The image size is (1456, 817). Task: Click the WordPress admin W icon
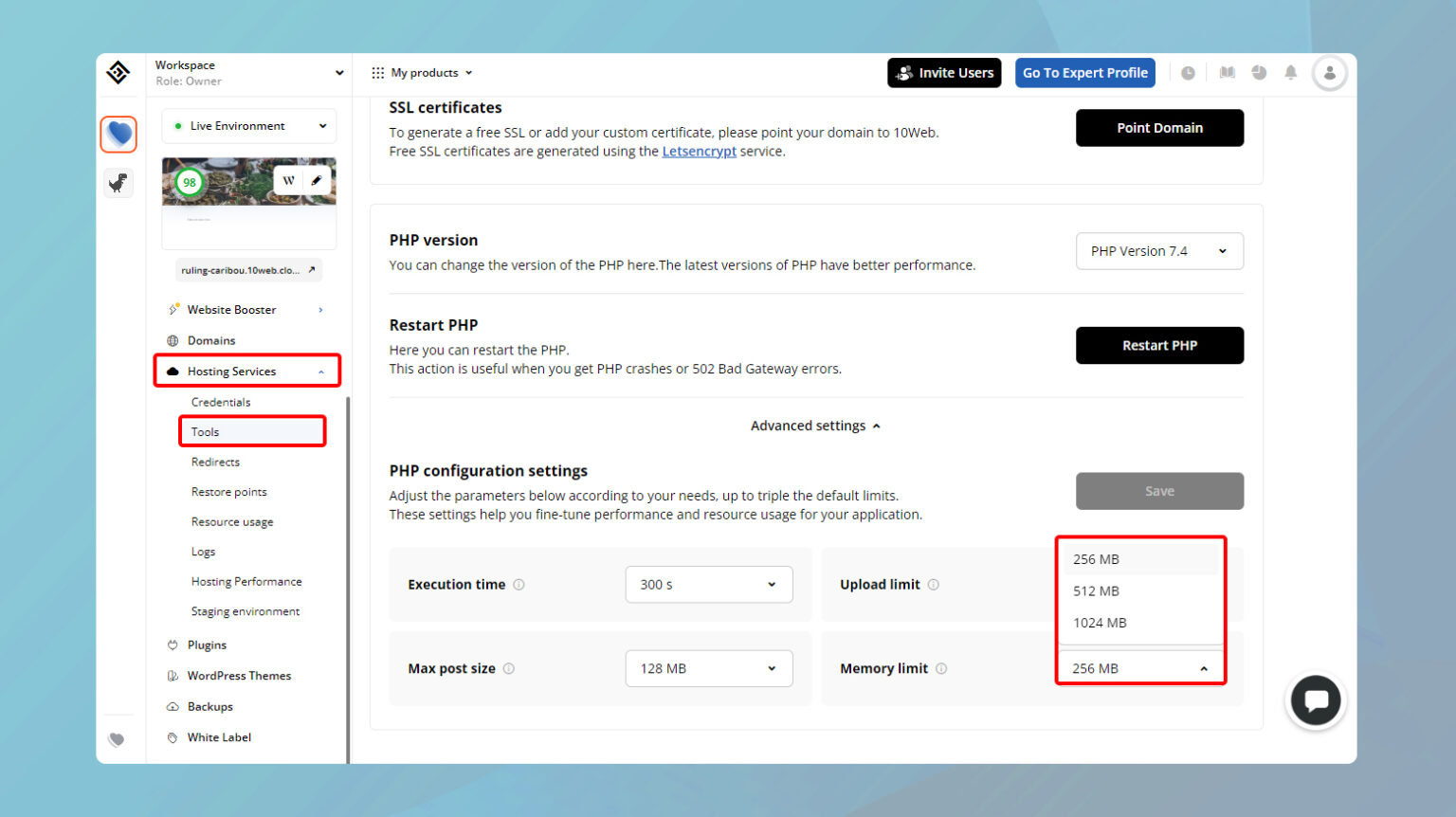tap(288, 180)
